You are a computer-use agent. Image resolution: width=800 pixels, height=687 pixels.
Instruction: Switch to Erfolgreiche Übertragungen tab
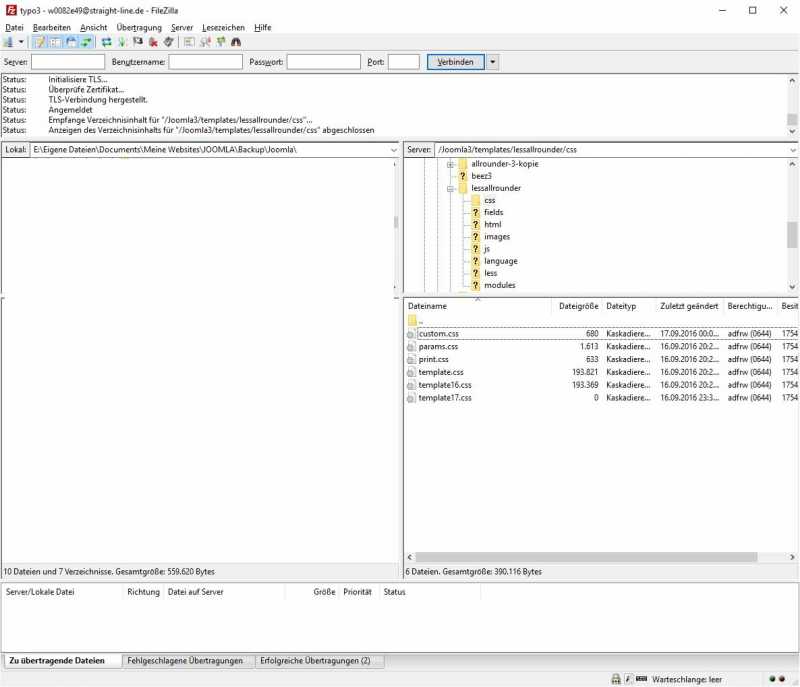tap(315, 661)
